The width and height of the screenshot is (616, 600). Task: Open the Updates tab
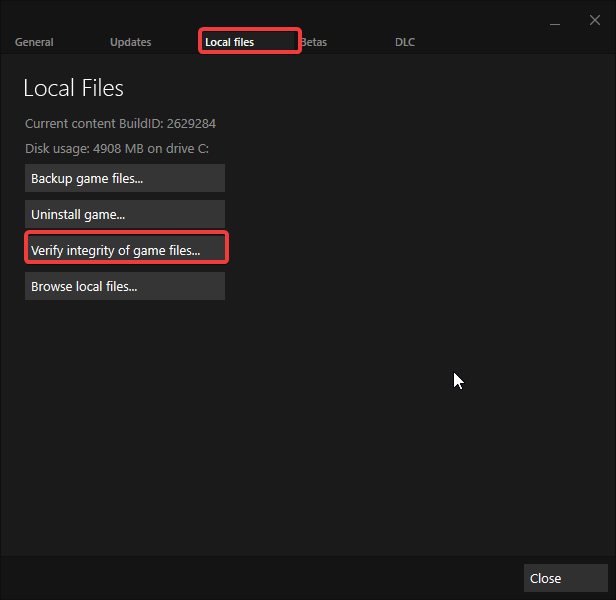(x=130, y=42)
